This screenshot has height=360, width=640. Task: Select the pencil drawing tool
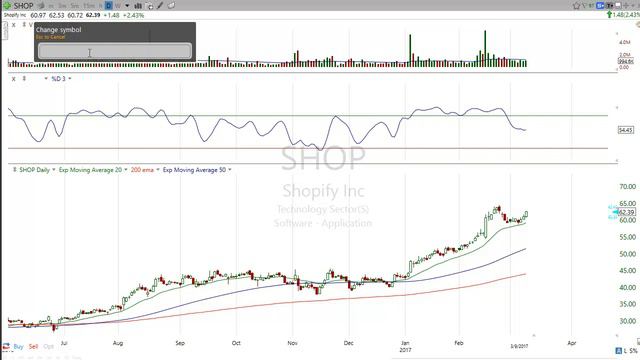click(x=160, y=6)
